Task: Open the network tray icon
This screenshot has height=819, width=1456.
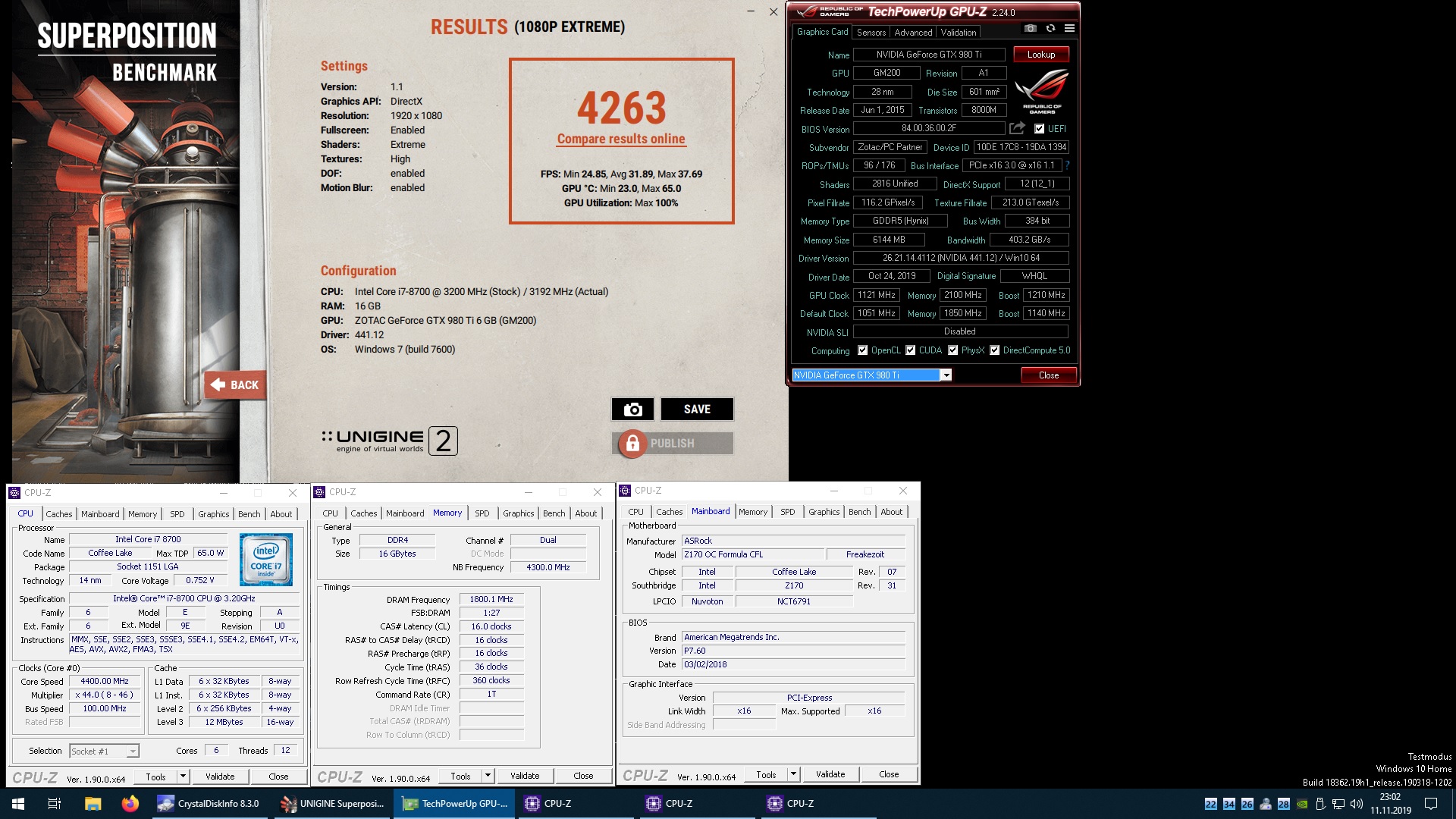Action: 1338,804
